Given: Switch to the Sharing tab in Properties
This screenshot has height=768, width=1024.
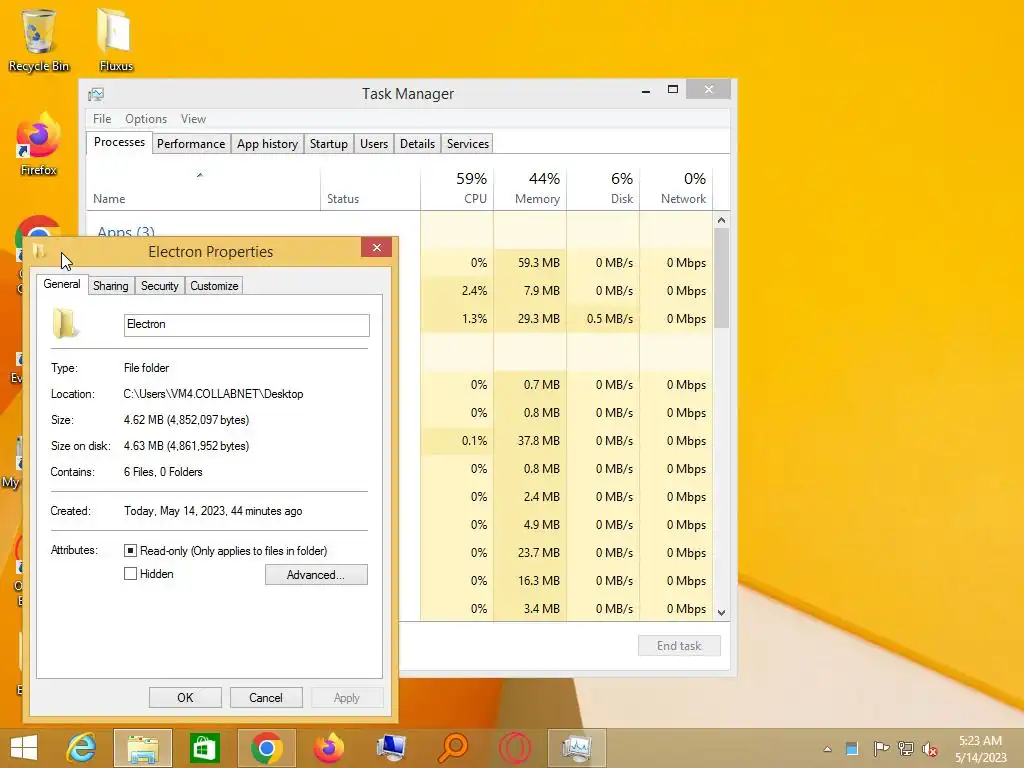Looking at the screenshot, I should pyautogui.click(x=110, y=286).
